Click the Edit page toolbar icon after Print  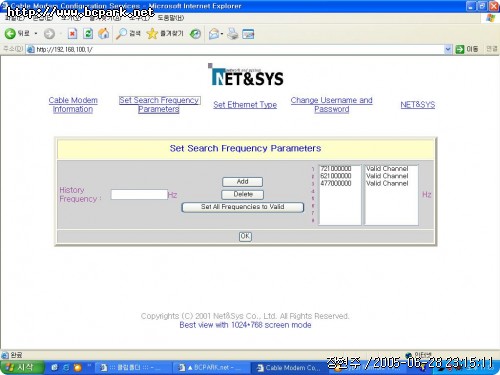248,34
